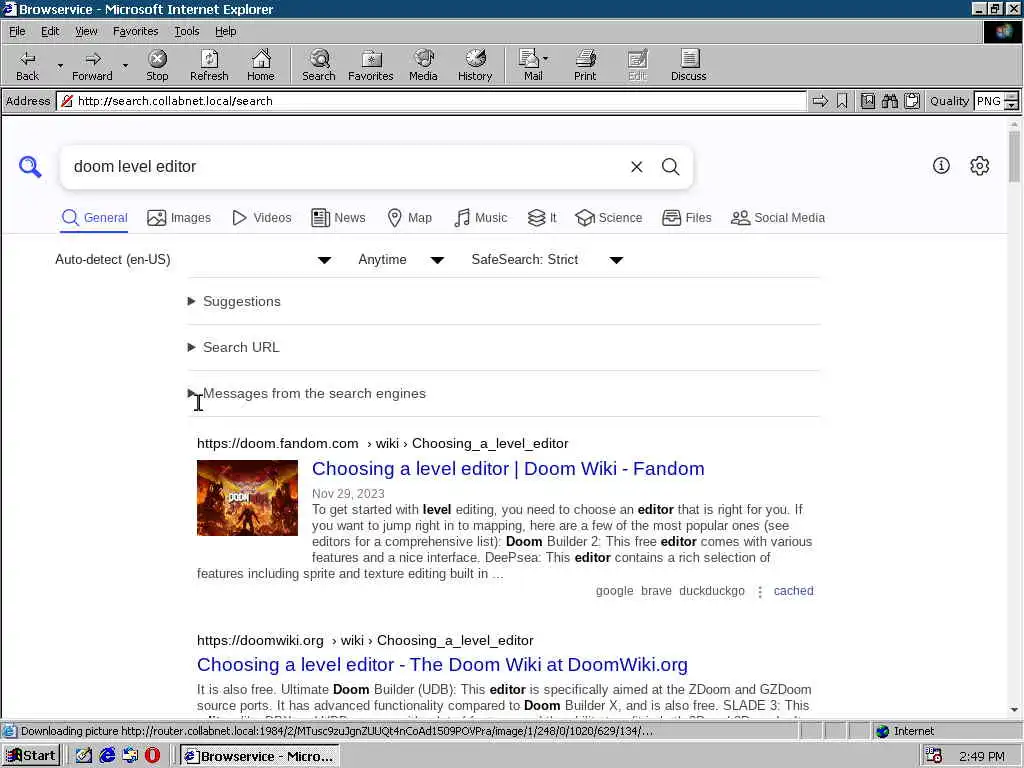Switch to the Science category tab
The width and height of the screenshot is (1024, 768).
click(609, 218)
